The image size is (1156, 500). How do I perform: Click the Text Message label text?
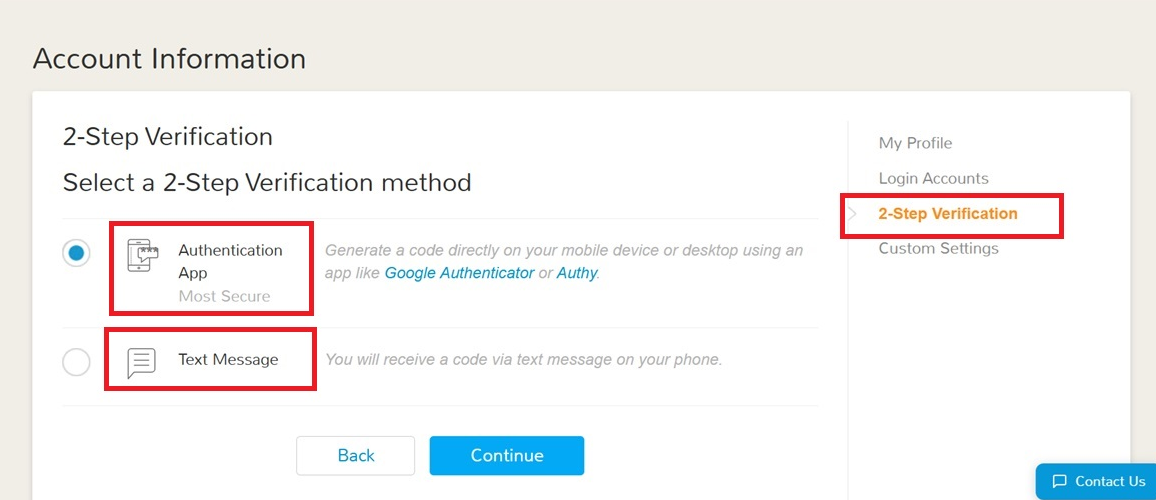pyautogui.click(x=229, y=360)
